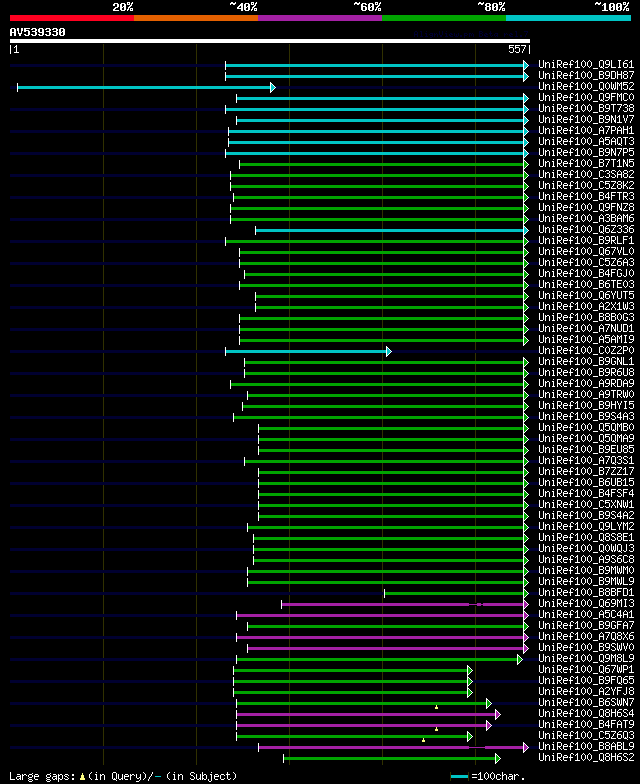Open hit UniRef100_Q9FMC0
The width and height of the screenshot is (640, 784).
586,98
